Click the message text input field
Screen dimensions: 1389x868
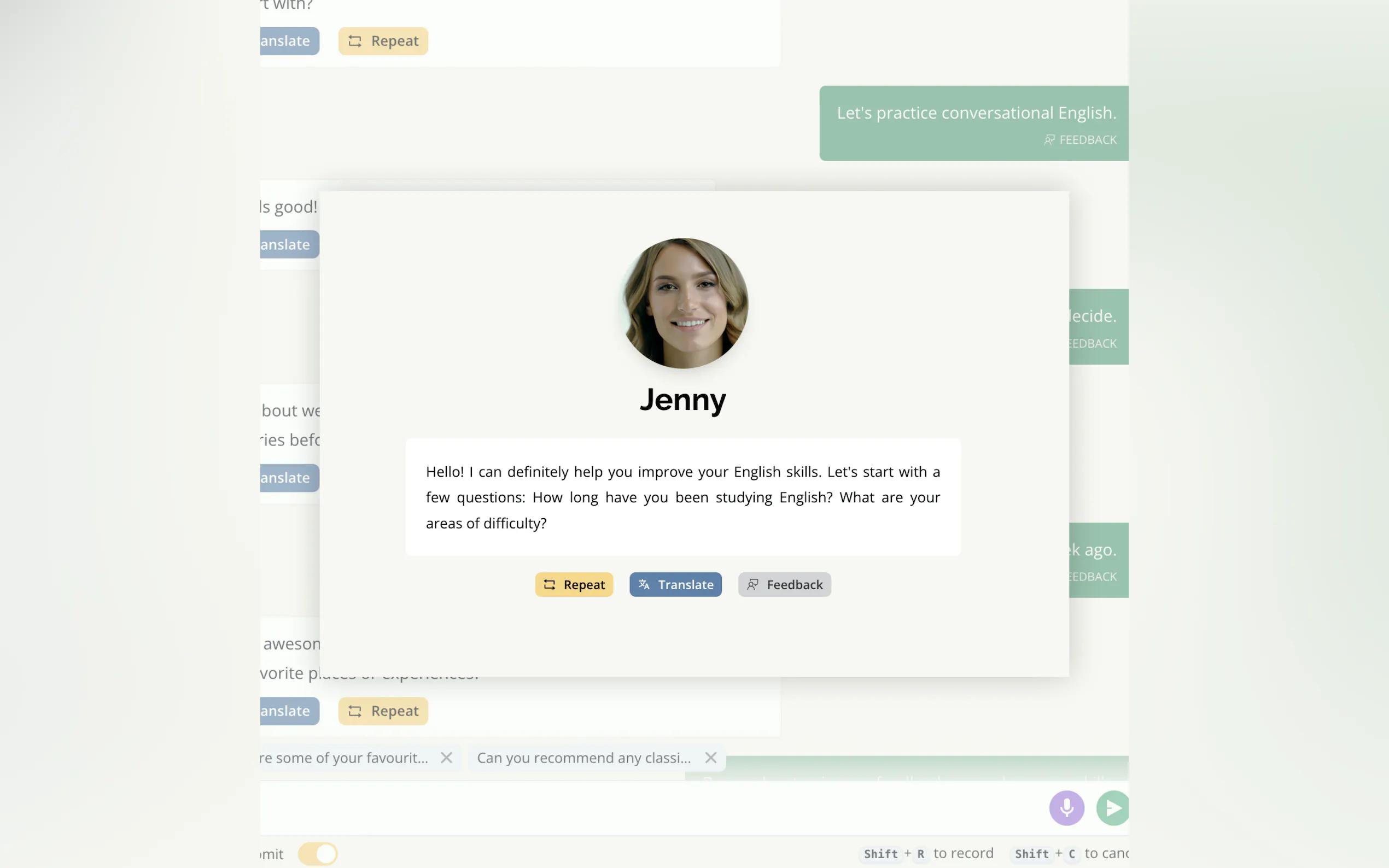tap(632, 808)
